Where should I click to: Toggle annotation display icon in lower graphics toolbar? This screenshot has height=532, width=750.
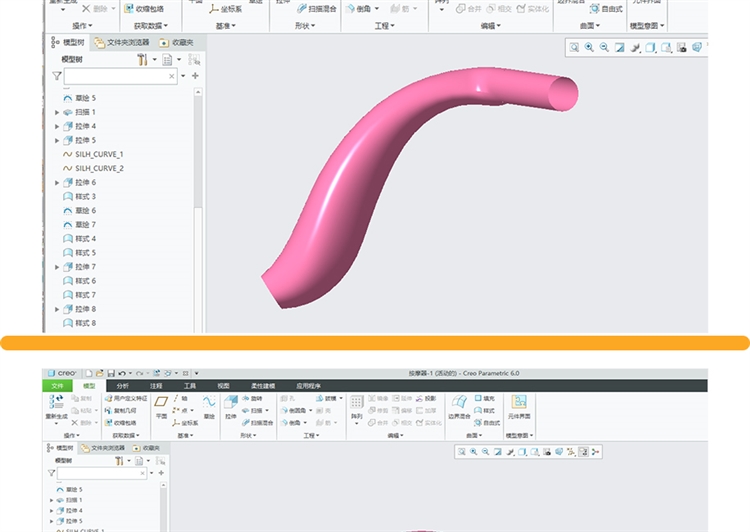pos(583,452)
